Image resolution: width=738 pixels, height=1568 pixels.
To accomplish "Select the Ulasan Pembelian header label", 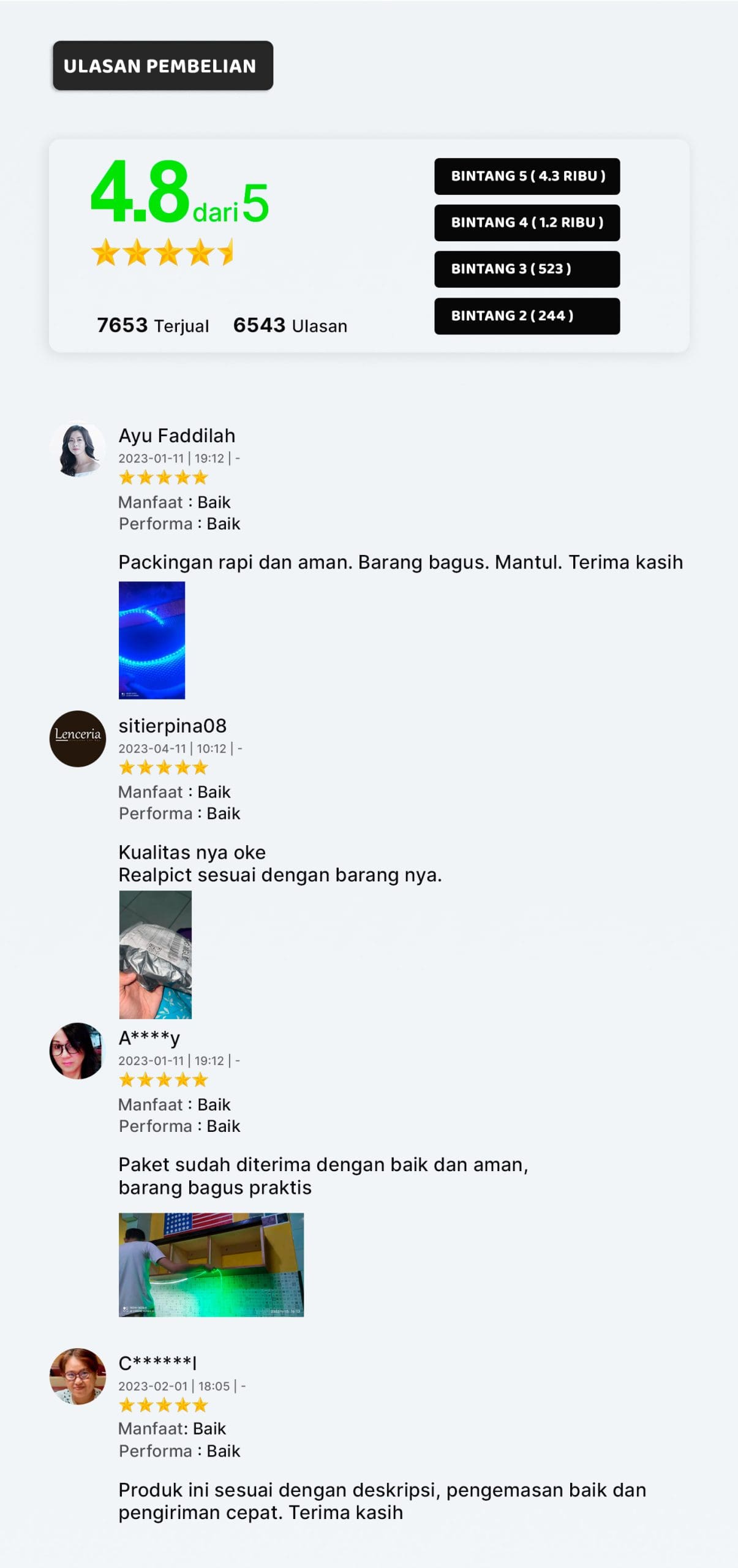I will click(x=163, y=66).
